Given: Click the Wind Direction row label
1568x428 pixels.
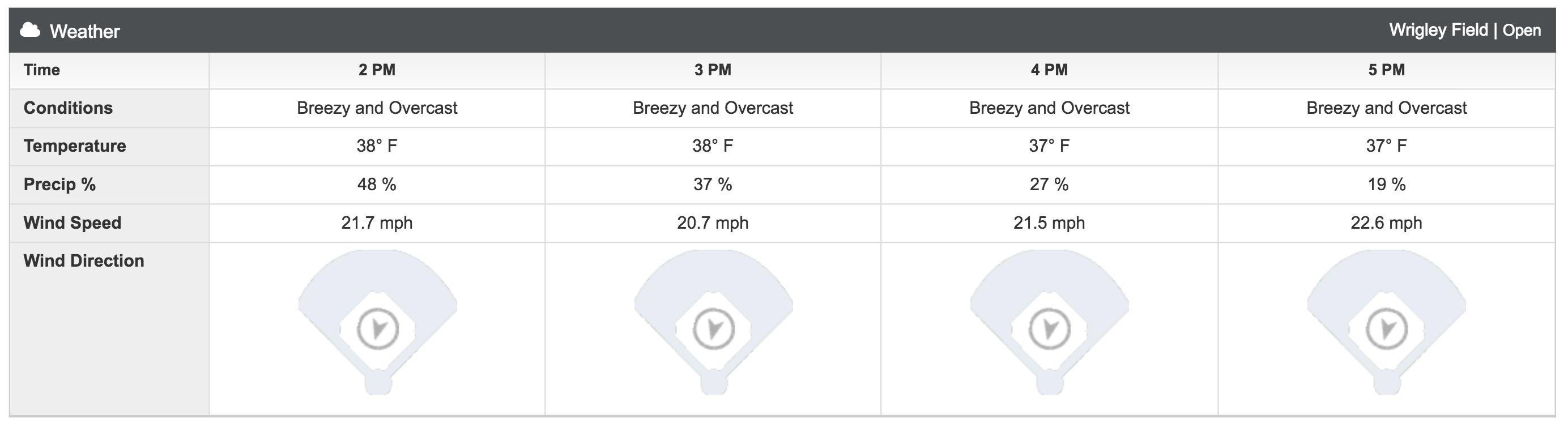Looking at the screenshot, I should tap(84, 261).
